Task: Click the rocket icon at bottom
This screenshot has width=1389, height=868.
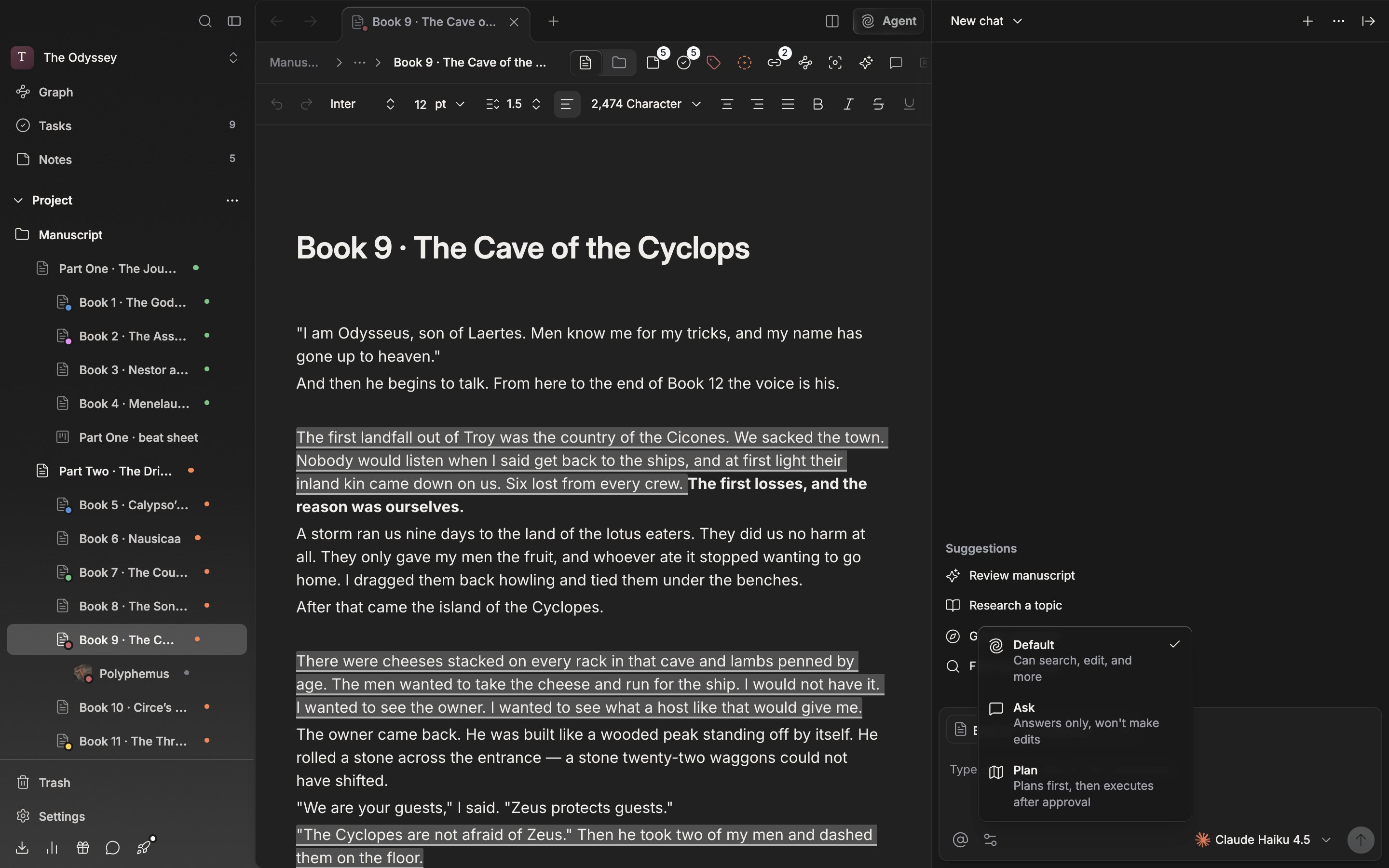Action: pos(144,847)
